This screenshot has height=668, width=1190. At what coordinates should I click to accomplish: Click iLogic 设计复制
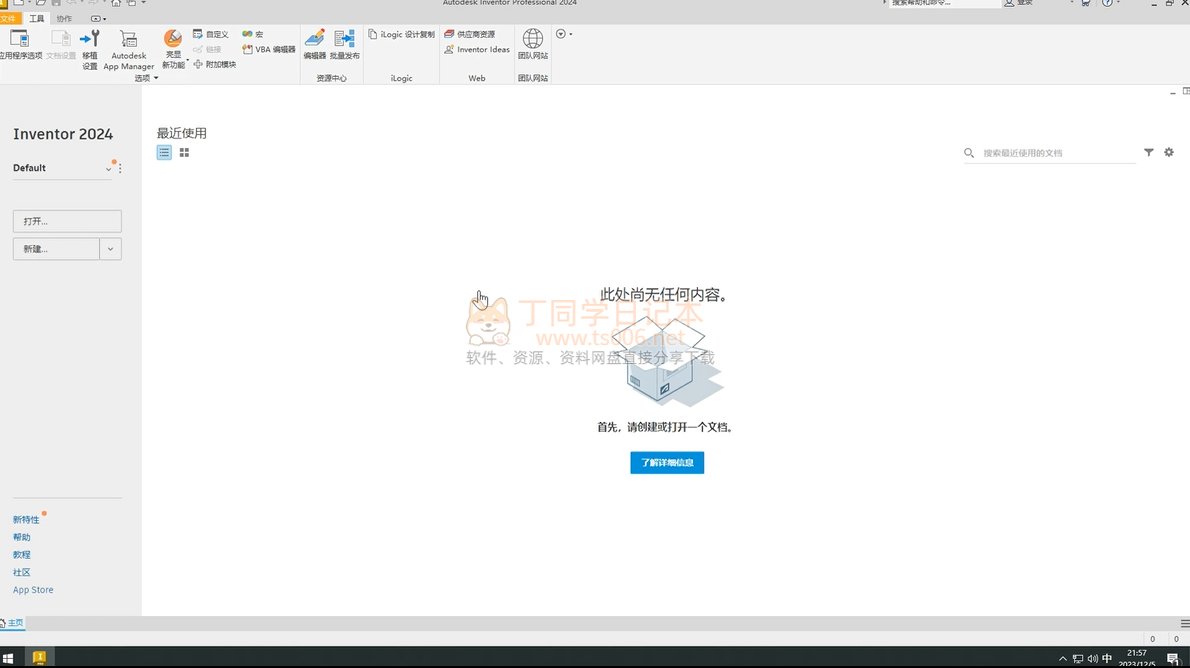coord(402,34)
